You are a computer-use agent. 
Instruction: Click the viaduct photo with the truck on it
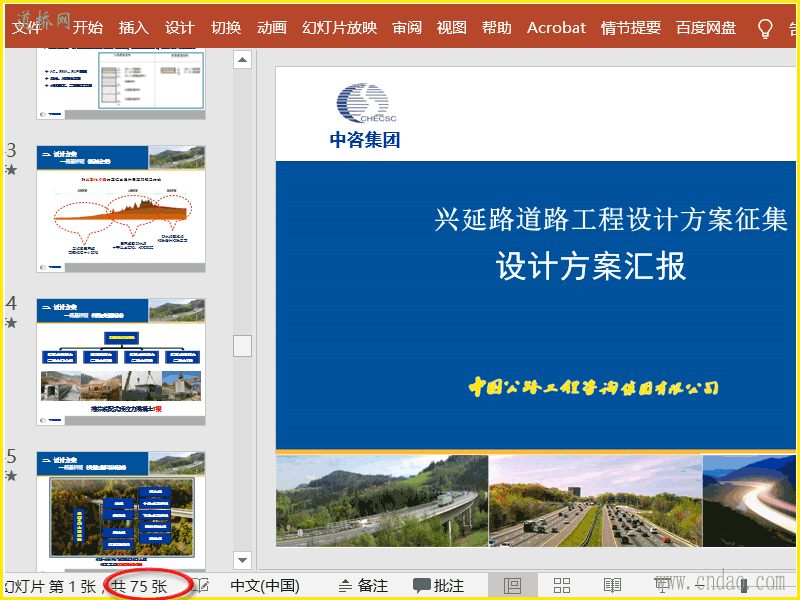382,501
